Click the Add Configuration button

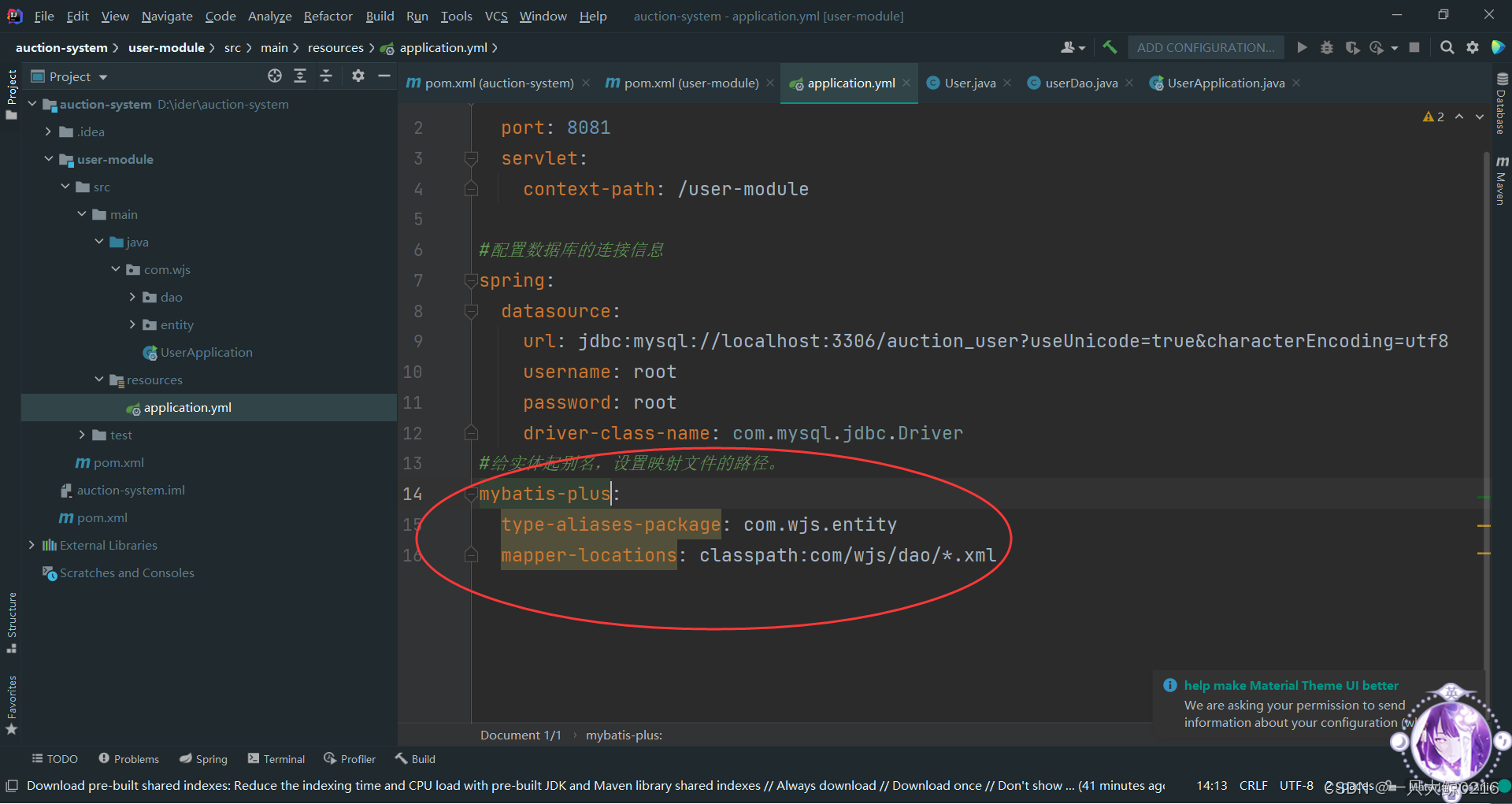pyautogui.click(x=1206, y=47)
